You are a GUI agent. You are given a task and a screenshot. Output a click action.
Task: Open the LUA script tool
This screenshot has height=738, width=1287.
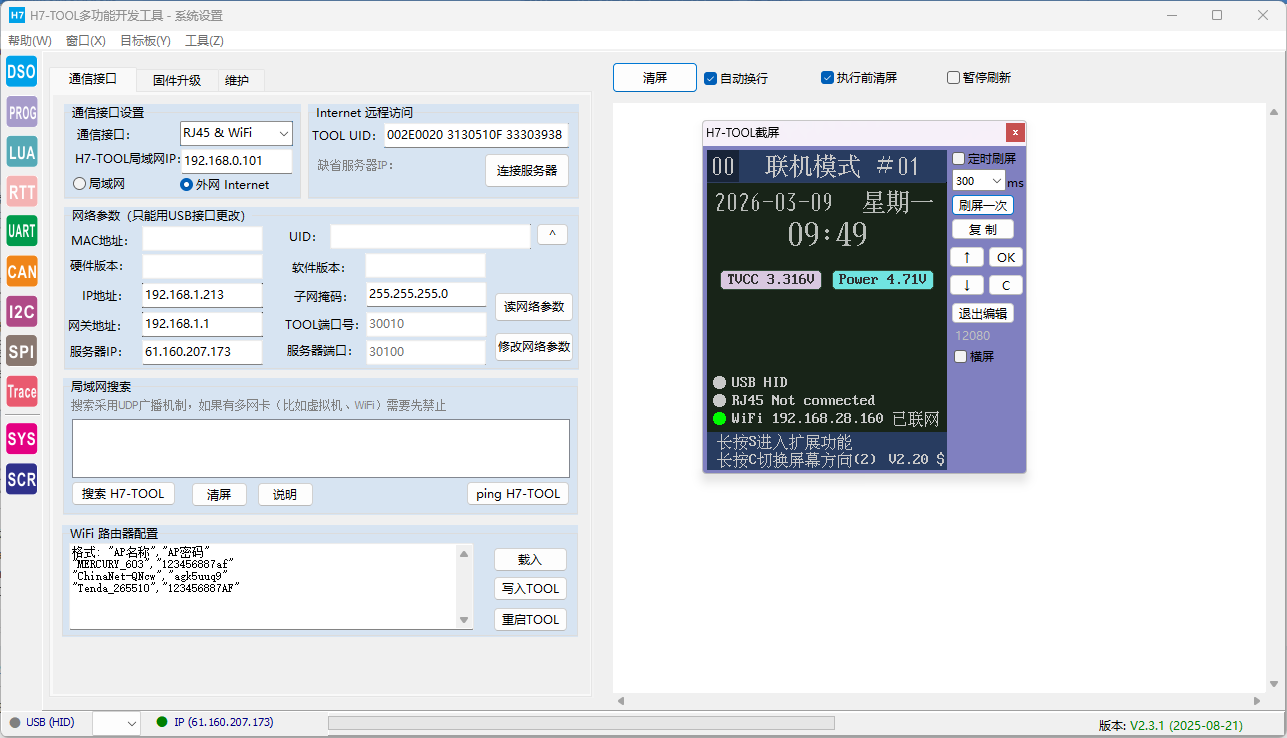click(x=21, y=152)
